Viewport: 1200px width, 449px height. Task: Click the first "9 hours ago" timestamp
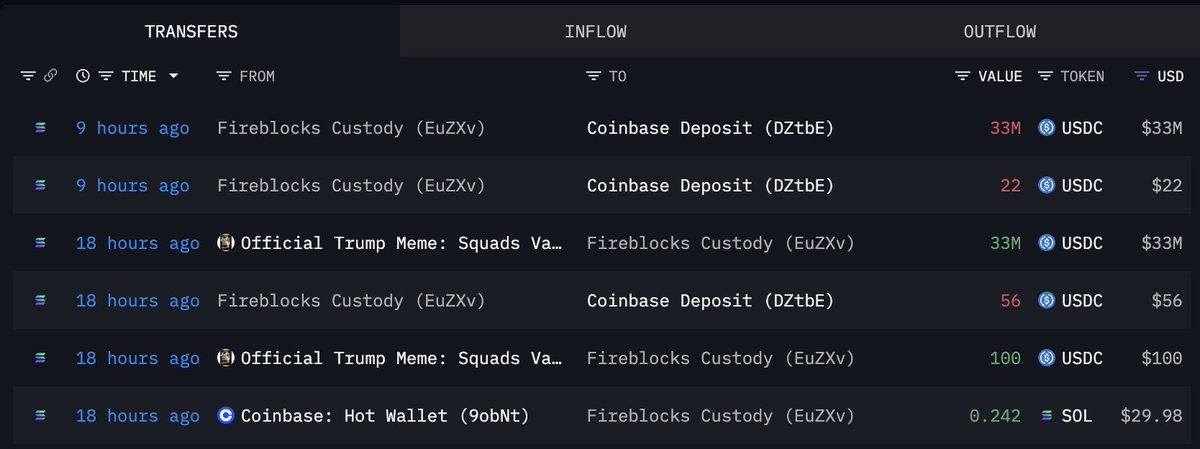[133, 128]
